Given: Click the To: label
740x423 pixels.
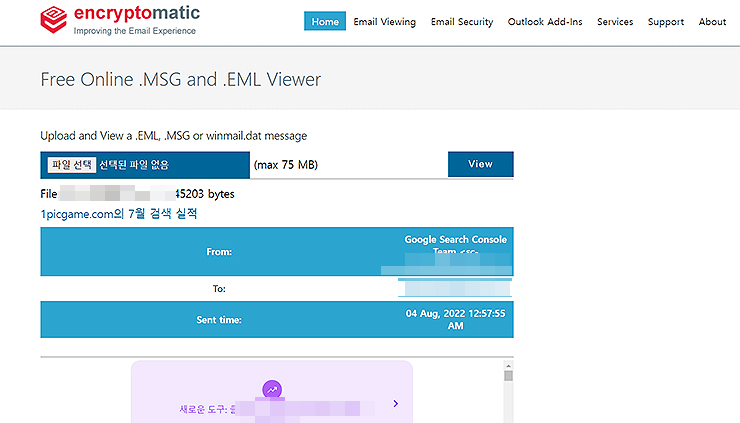Looking at the screenshot, I should (x=219, y=288).
